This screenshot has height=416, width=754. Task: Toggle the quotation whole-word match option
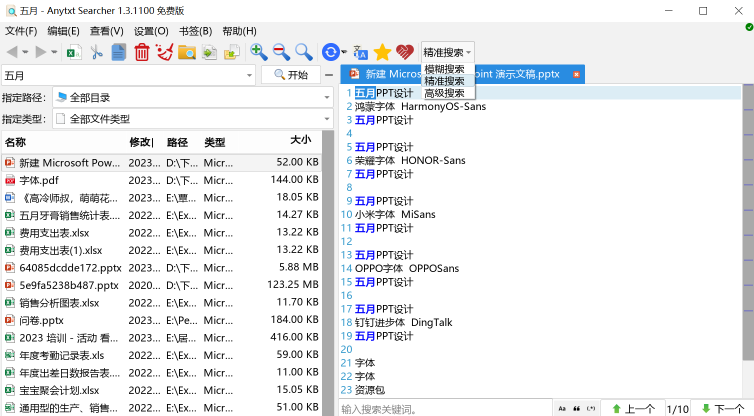click(x=576, y=409)
